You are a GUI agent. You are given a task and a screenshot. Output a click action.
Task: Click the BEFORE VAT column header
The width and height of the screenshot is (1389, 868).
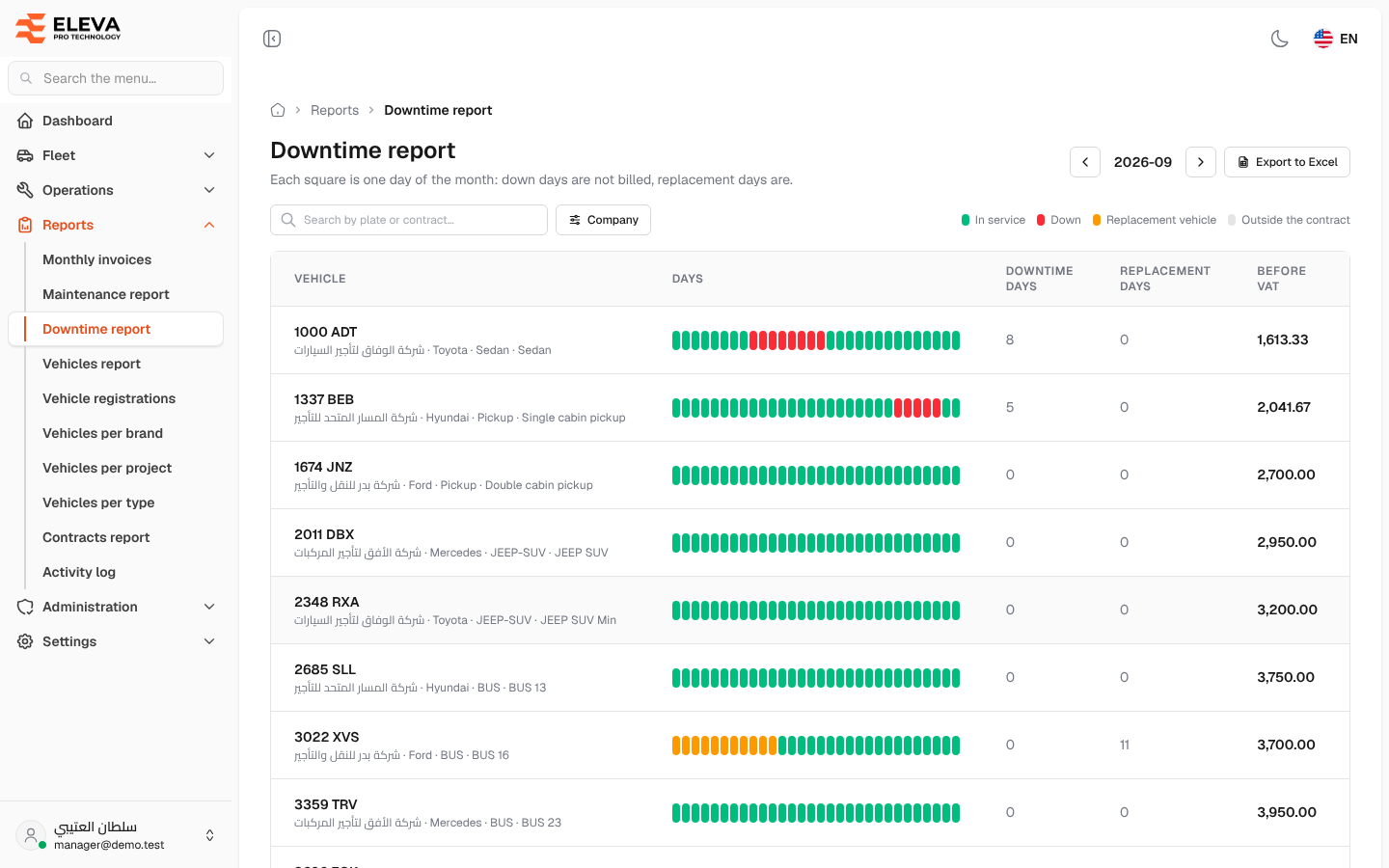(1282, 279)
